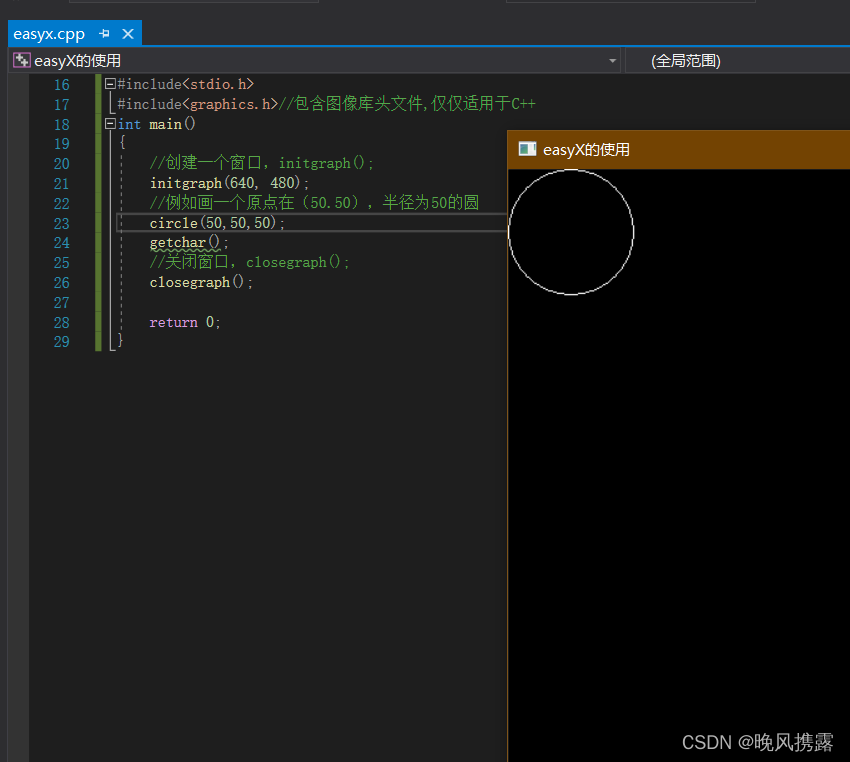Viewport: 850px width, 762px height.
Task: Collapse the #include block at line 16
Action: point(110,85)
